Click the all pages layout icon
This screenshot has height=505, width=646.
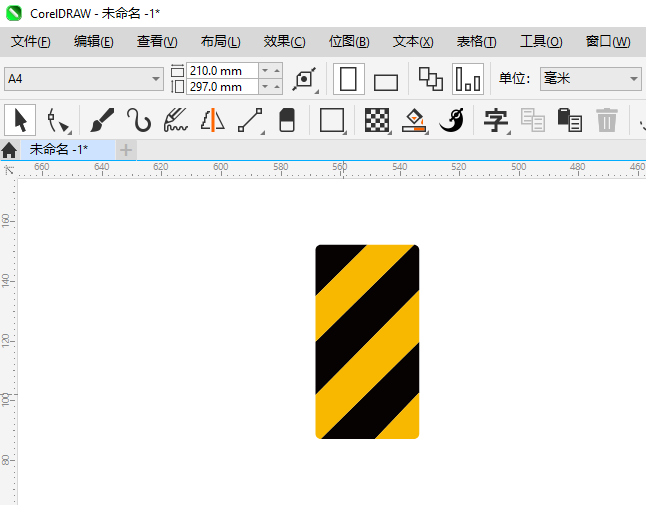(431, 79)
